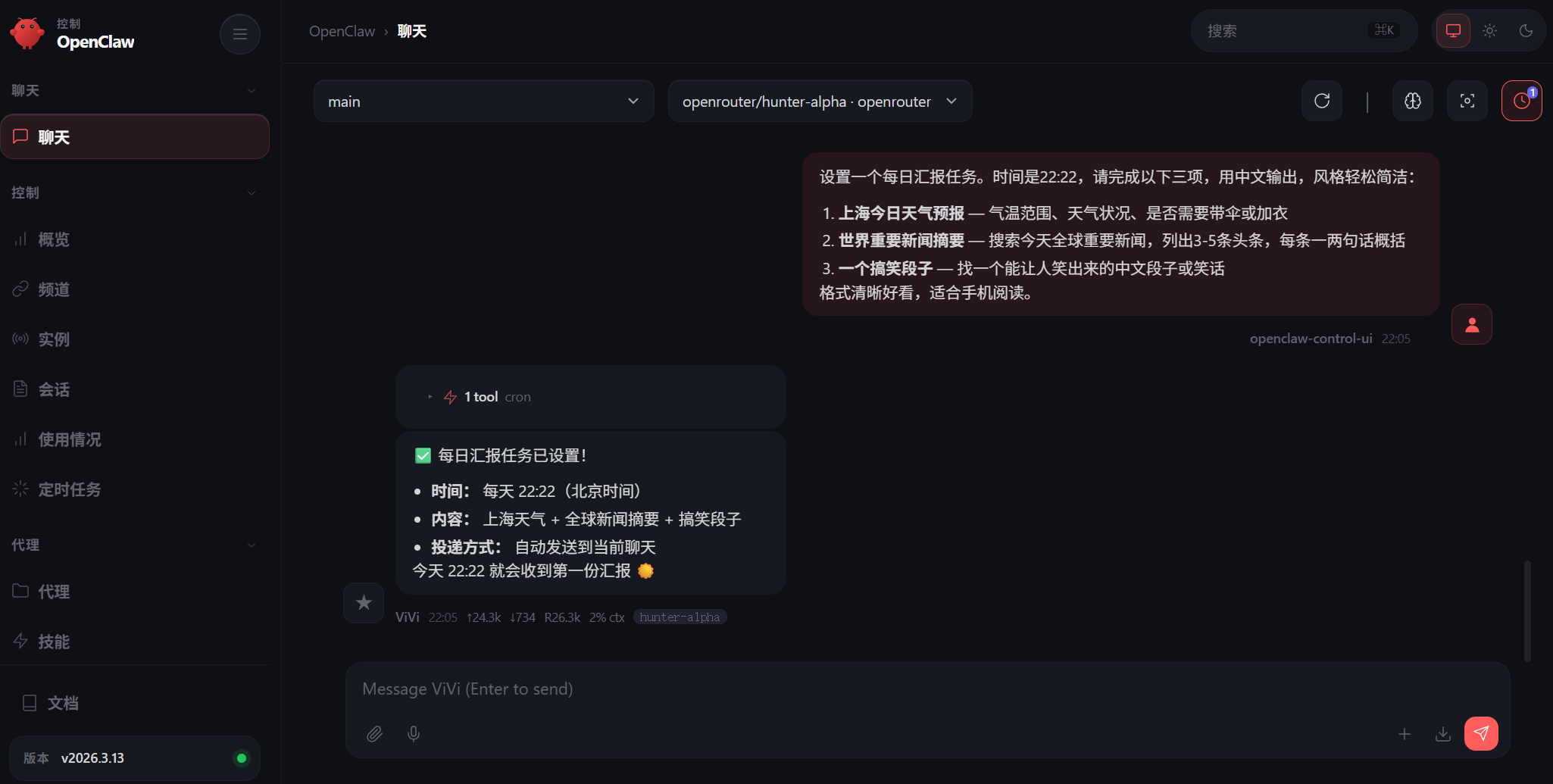1553x784 pixels.
Task: Toggle the sidebar collapse hamburger button
Action: (240, 34)
